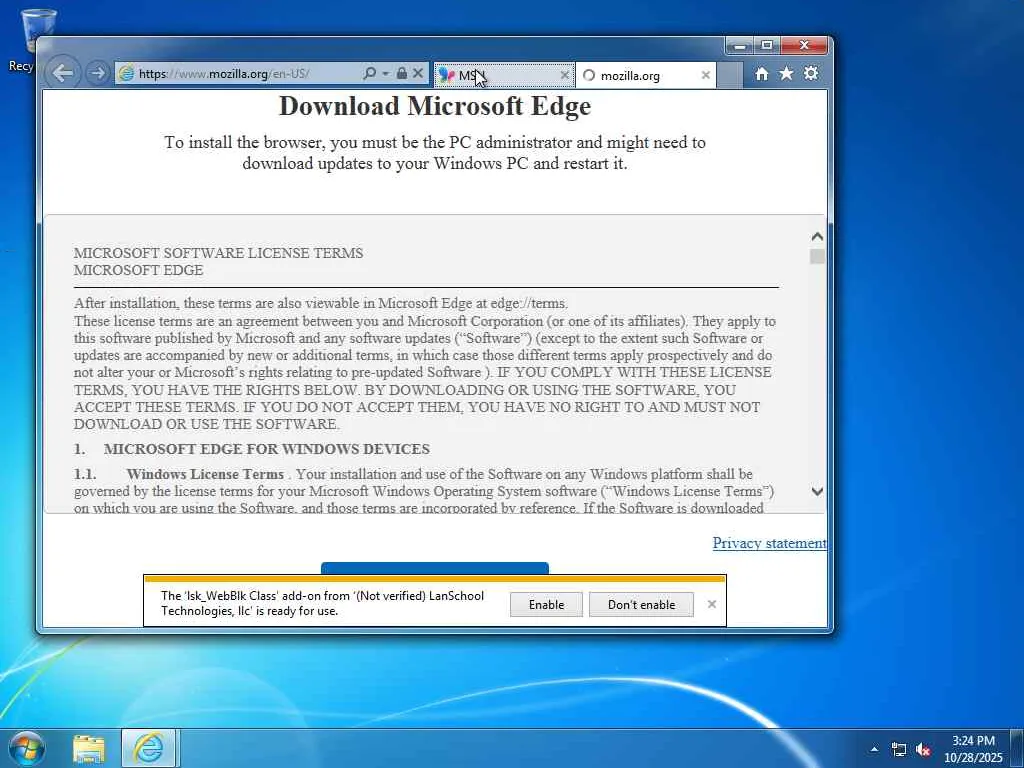The image size is (1024, 768).
Task: Minimize the Internet Explorer window
Action: coord(740,45)
